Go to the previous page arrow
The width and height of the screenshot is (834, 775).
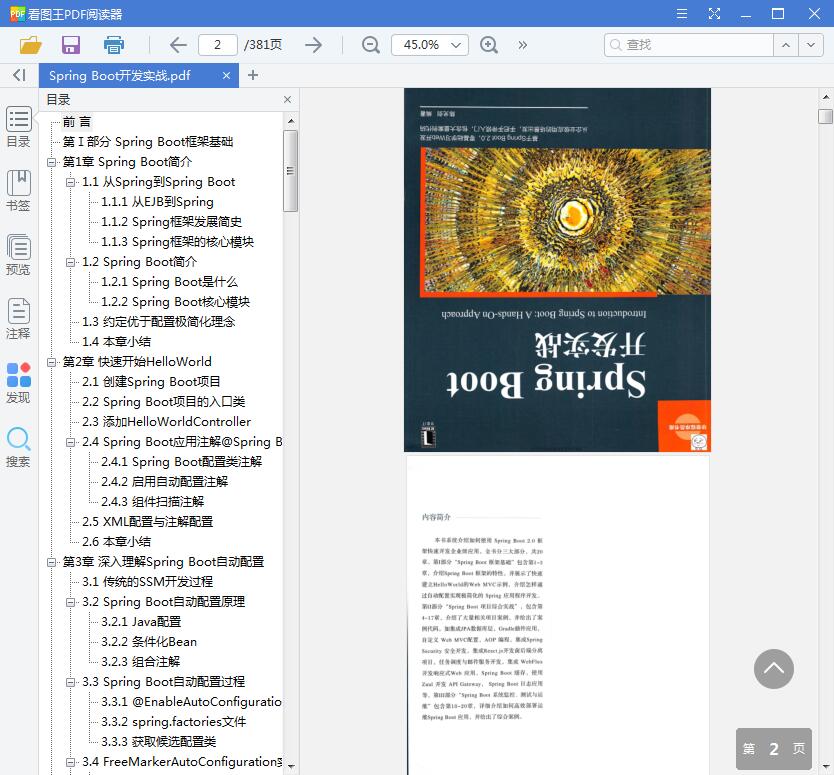click(178, 45)
